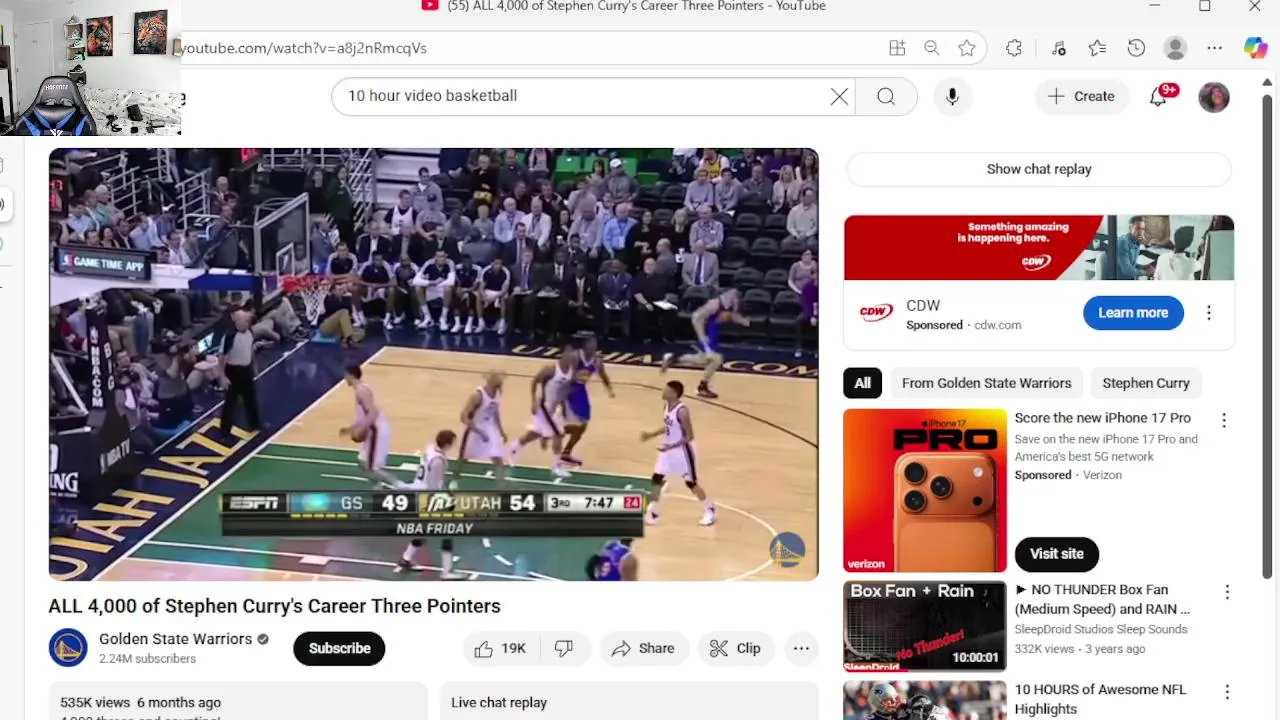Open SleepDroid Studios Sleep Sounds channel
The image size is (1280, 720).
coord(1101,629)
